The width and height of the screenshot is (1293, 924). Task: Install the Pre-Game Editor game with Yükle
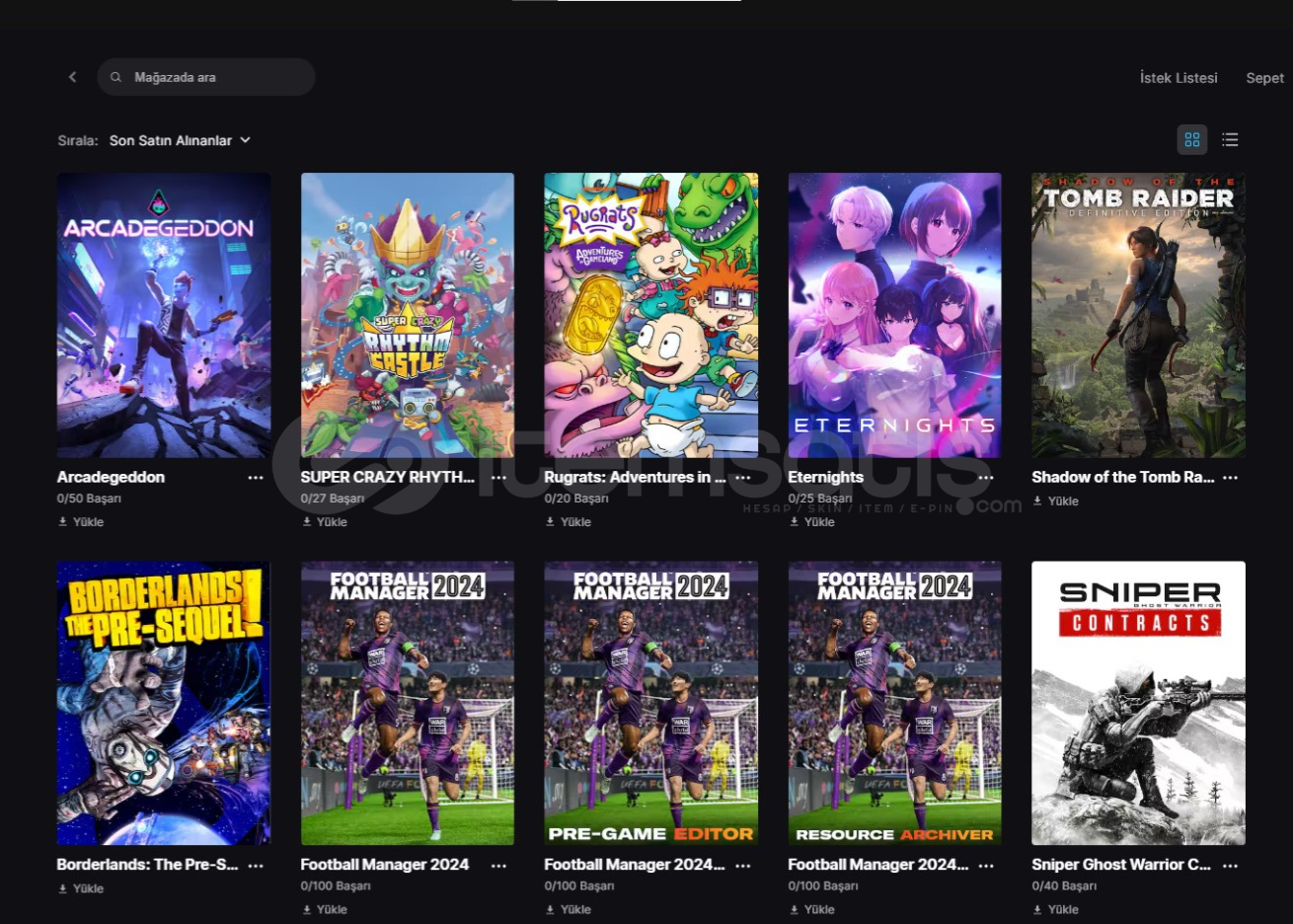569,909
